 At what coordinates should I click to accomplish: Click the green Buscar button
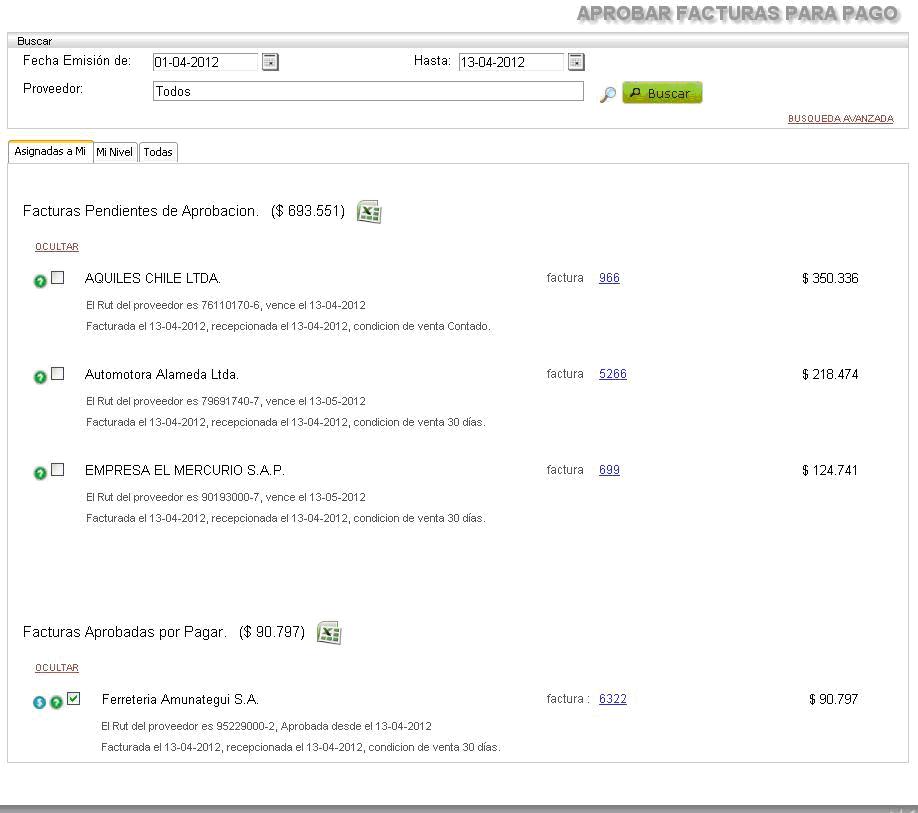662,93
